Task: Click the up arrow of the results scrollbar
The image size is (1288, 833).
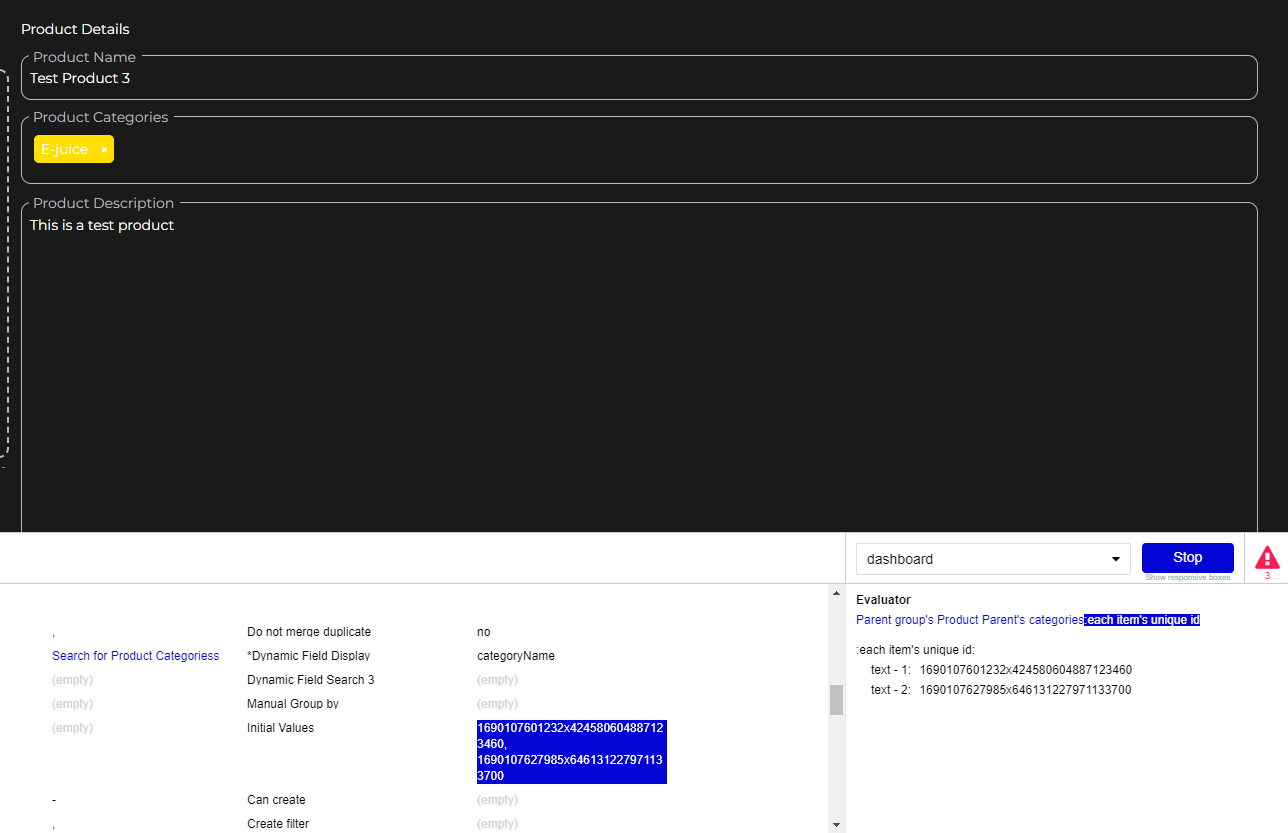Action: (836, 592)
